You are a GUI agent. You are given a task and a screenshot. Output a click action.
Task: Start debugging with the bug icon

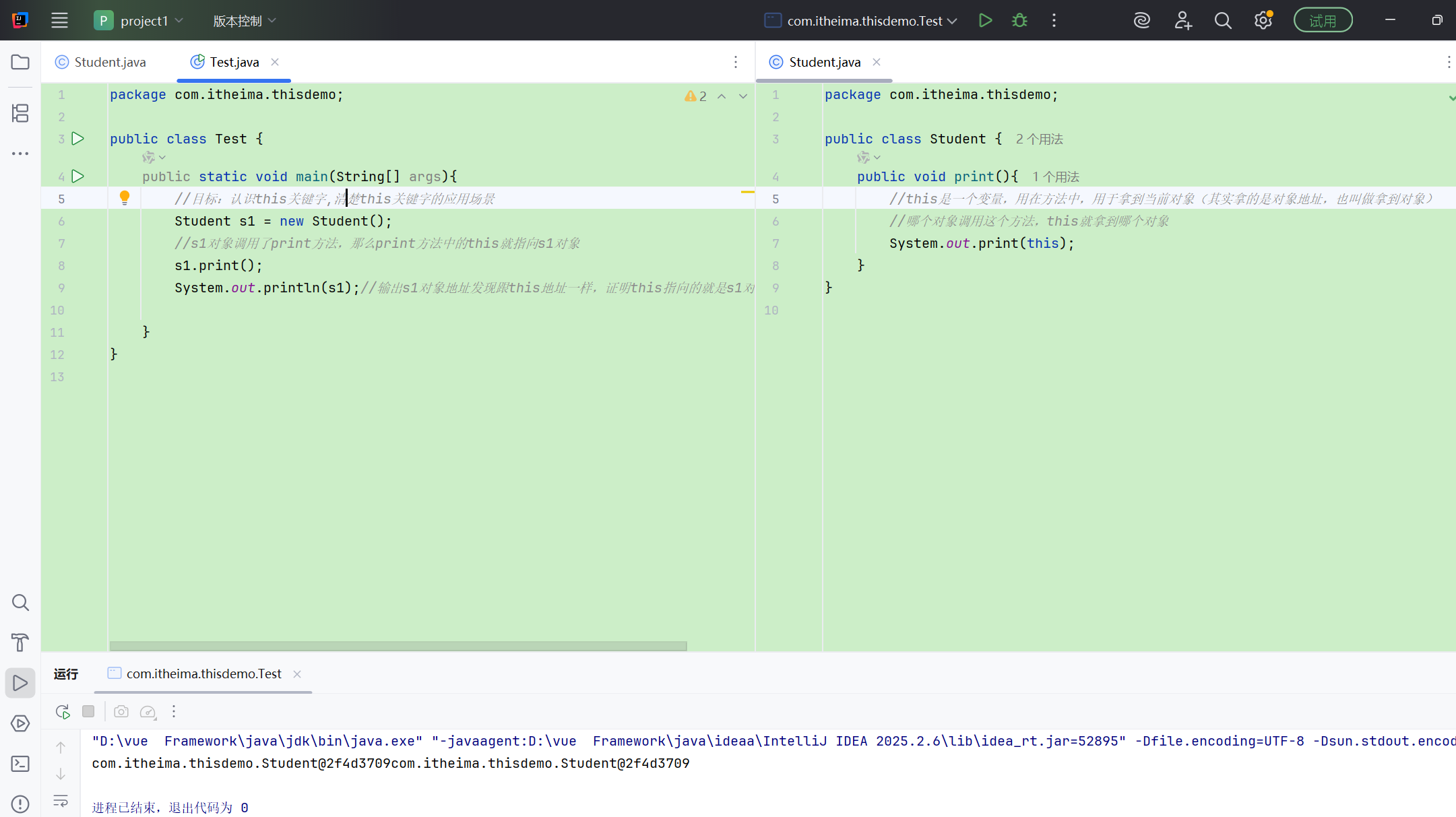pos(1019,21)
